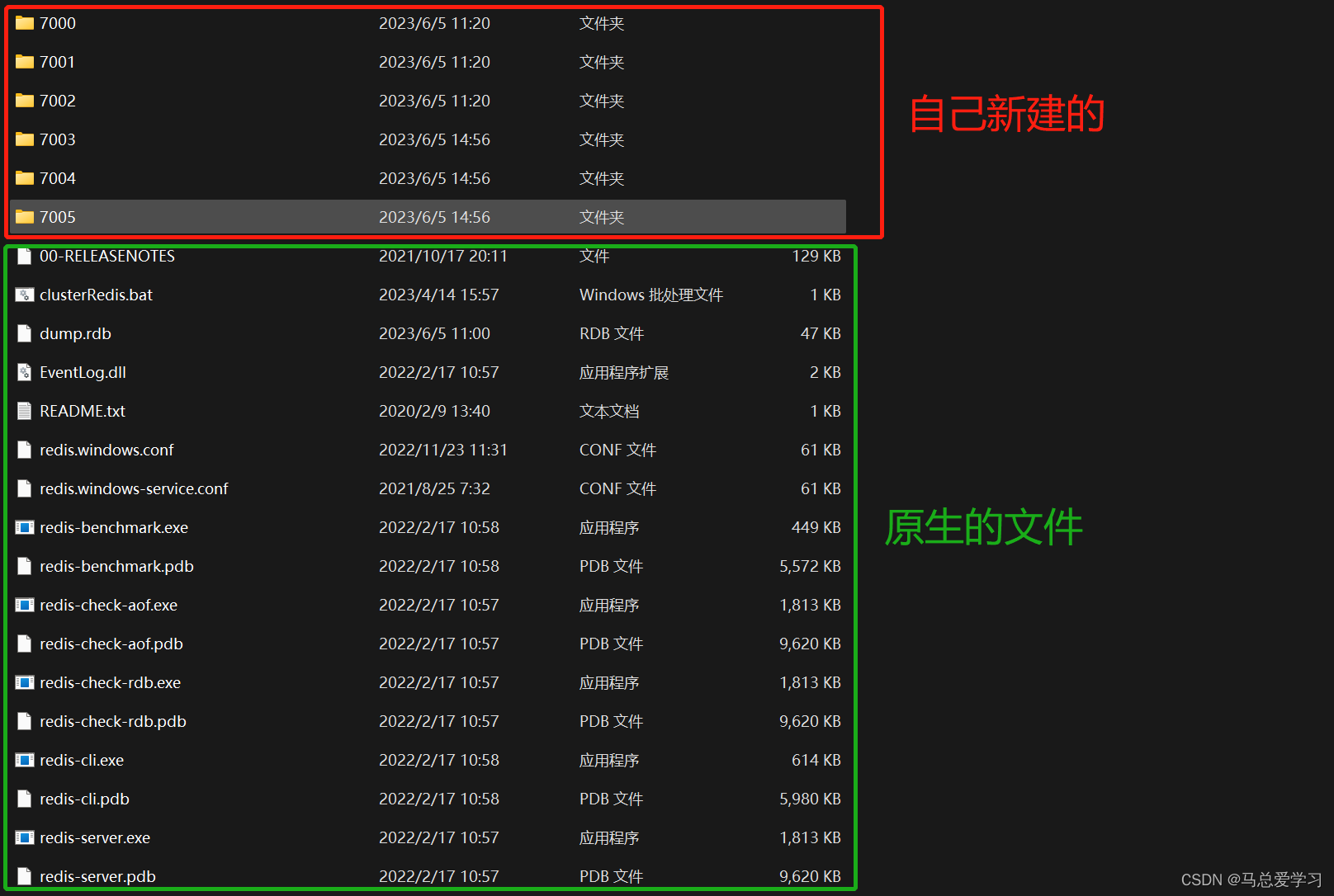The width and height of the screenshot is (1334, 896).
Task: Click the 7000 folder icon
Action: coord(25,23)
